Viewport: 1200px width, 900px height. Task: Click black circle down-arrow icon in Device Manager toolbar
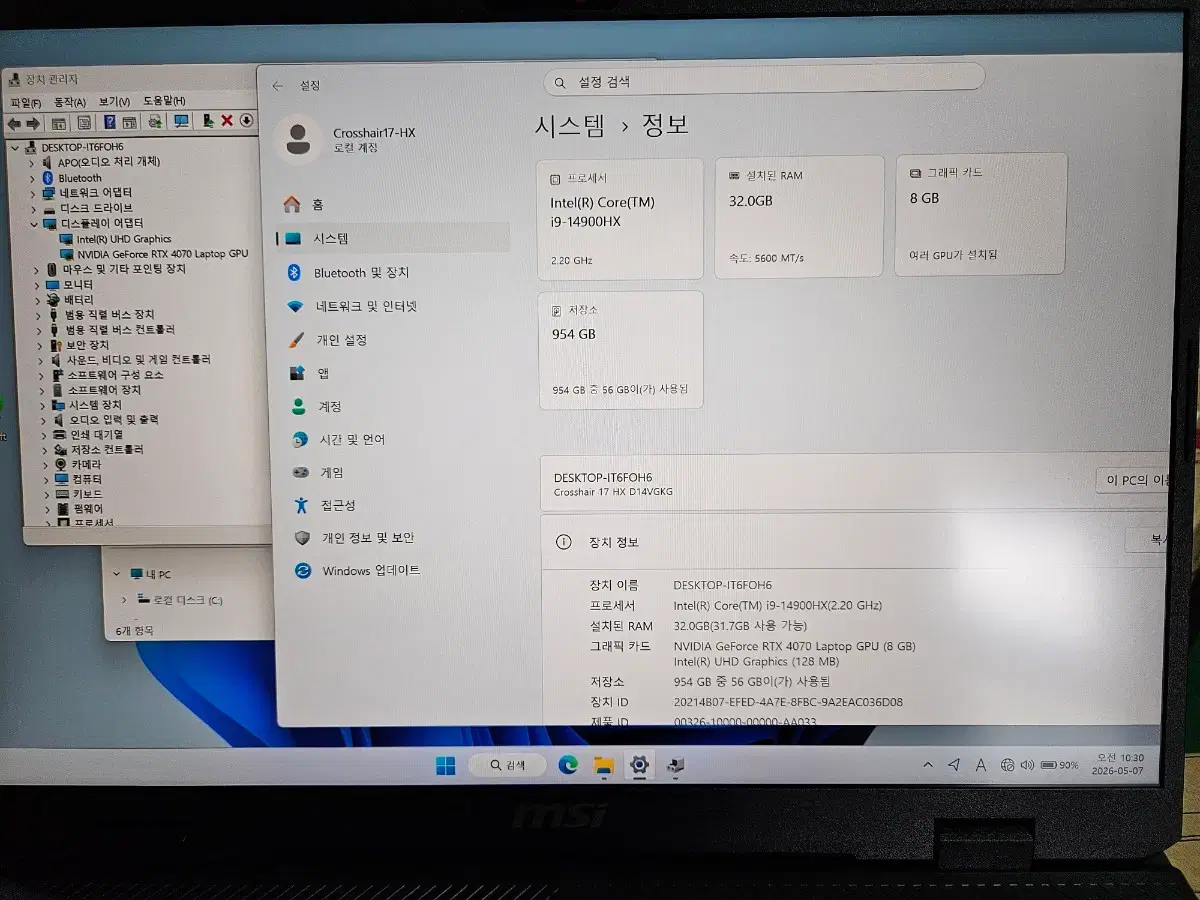[x=246, y=121]
